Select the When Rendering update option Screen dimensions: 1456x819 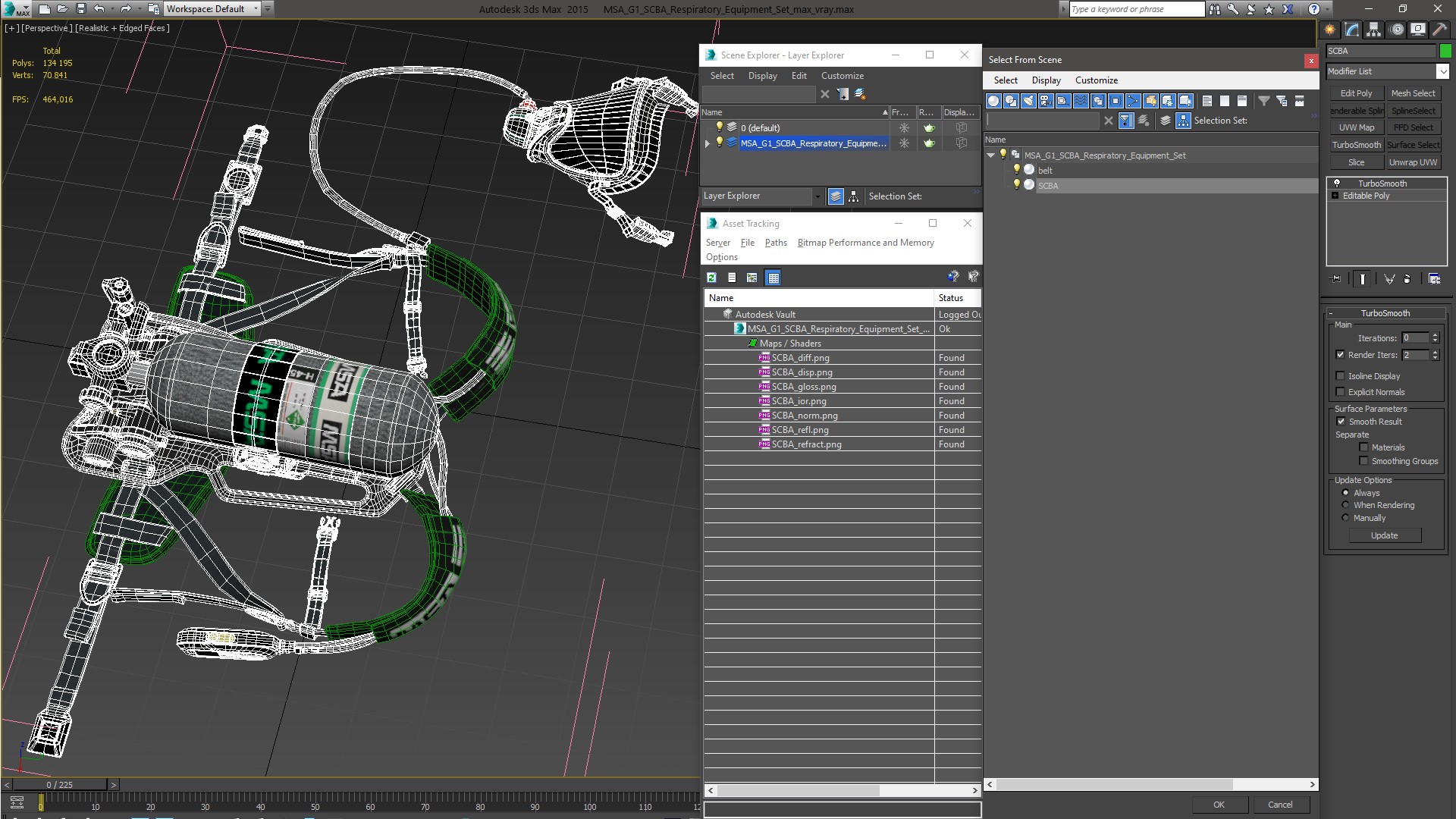point(1345,505)
